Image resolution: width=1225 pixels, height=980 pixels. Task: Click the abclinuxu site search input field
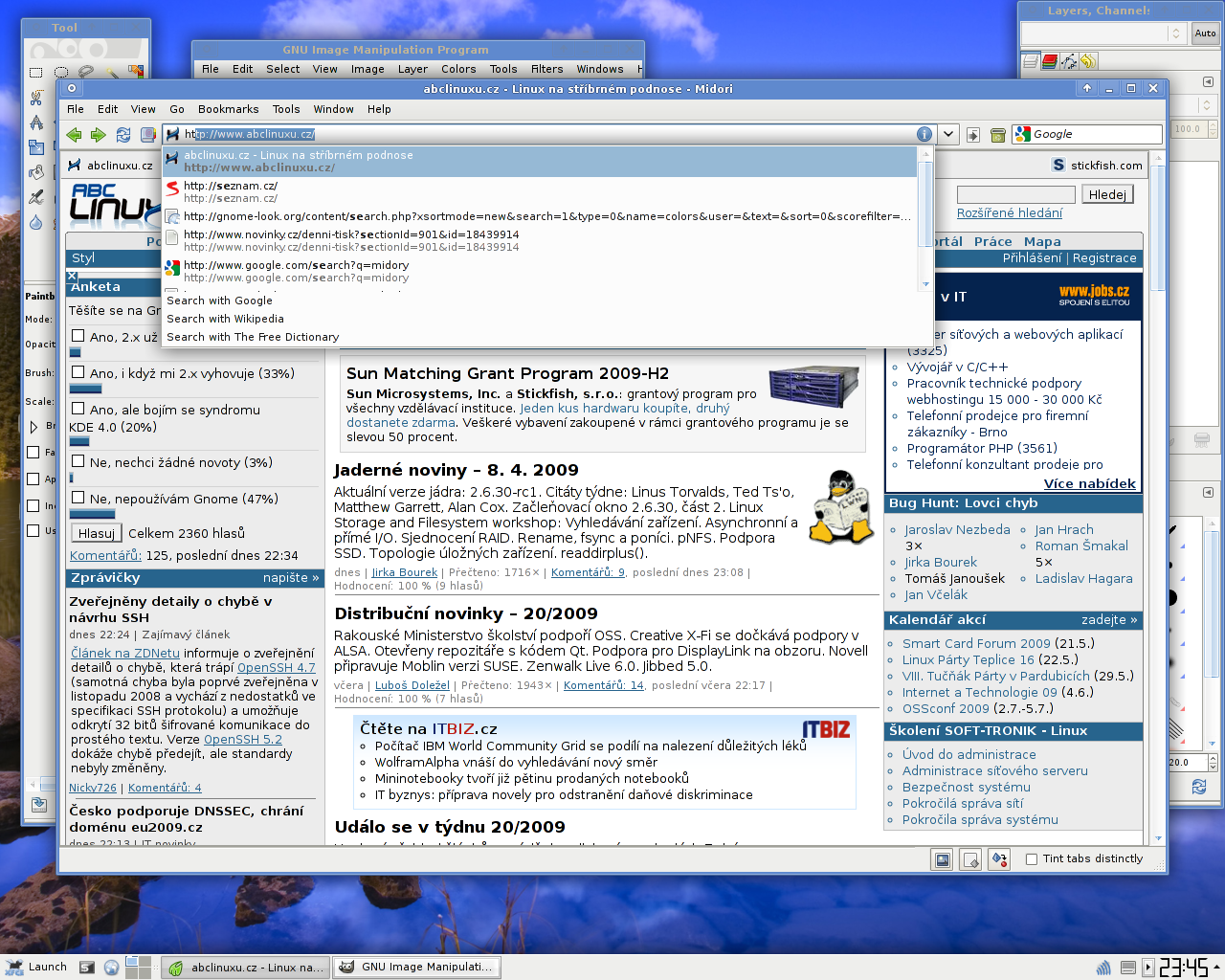point(1015,194)
